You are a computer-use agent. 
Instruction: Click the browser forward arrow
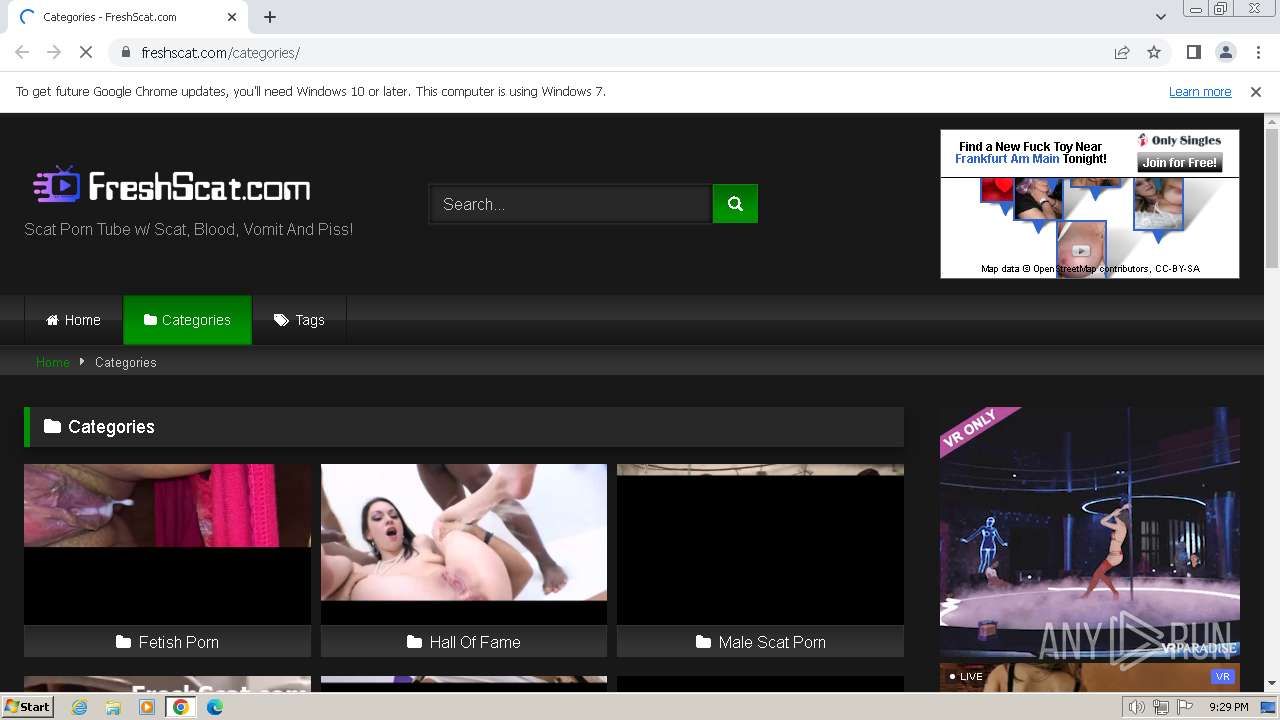54,52
